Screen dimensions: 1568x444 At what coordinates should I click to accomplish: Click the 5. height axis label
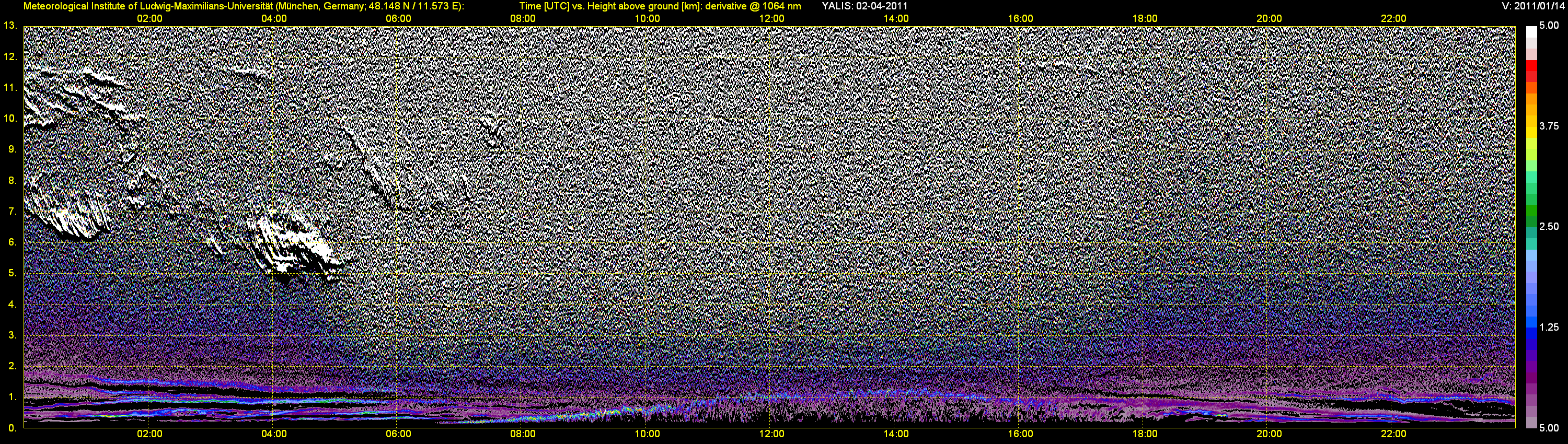(x=13, y=273)
